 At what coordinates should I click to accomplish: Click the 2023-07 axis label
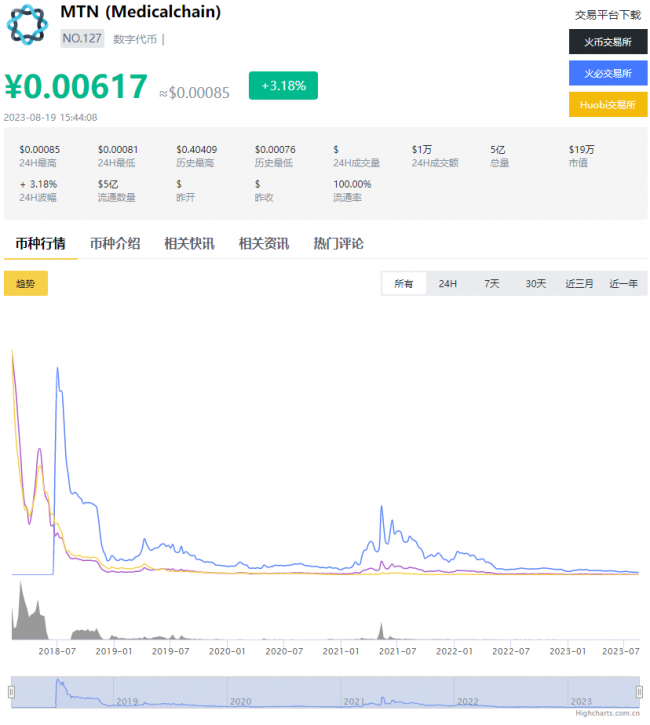click(x=621, y=651)
